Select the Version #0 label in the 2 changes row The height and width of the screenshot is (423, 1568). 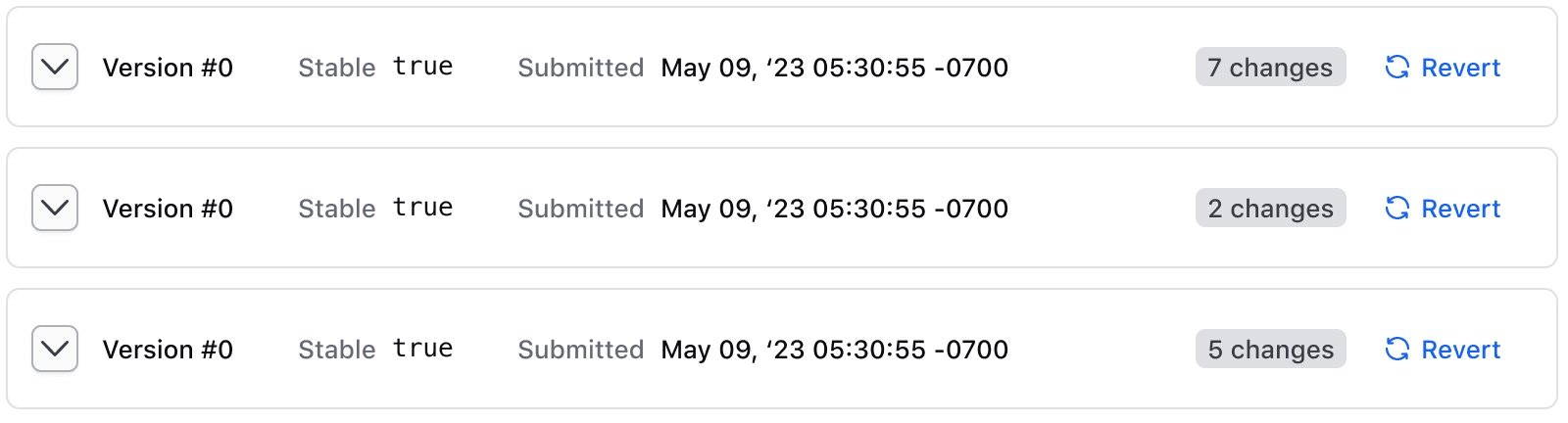click(168, 209)
